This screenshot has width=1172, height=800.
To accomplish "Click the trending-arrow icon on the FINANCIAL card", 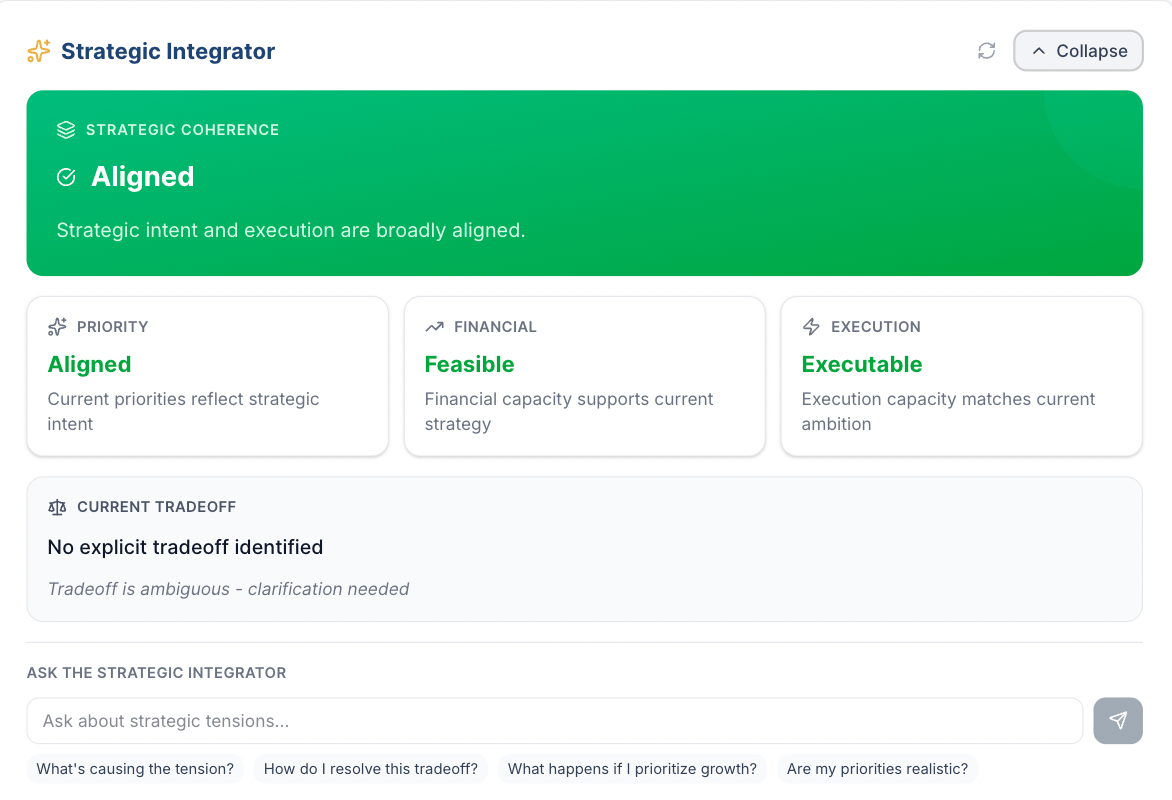I will click(x=434, y=326).
